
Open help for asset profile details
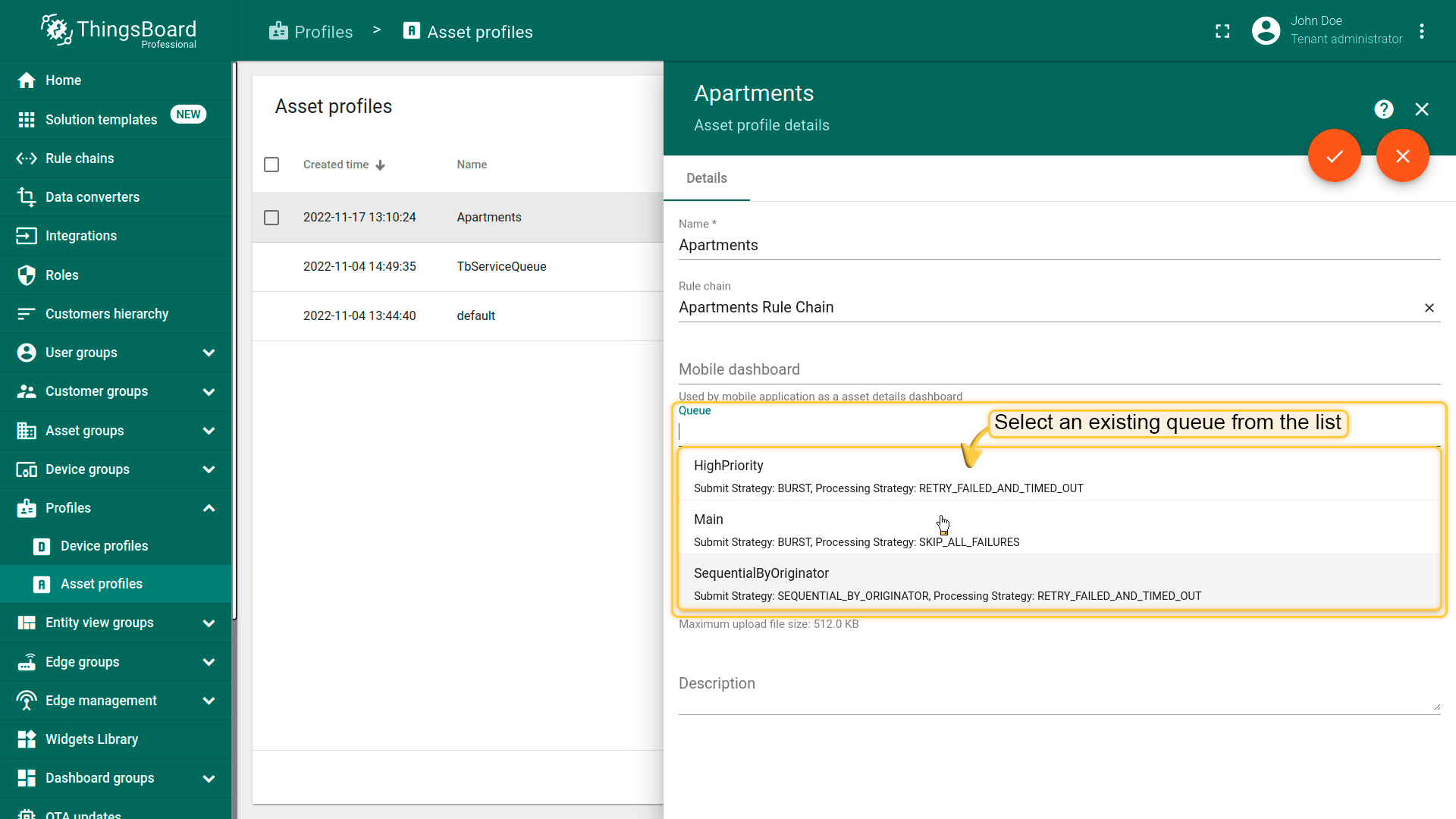1384,109
